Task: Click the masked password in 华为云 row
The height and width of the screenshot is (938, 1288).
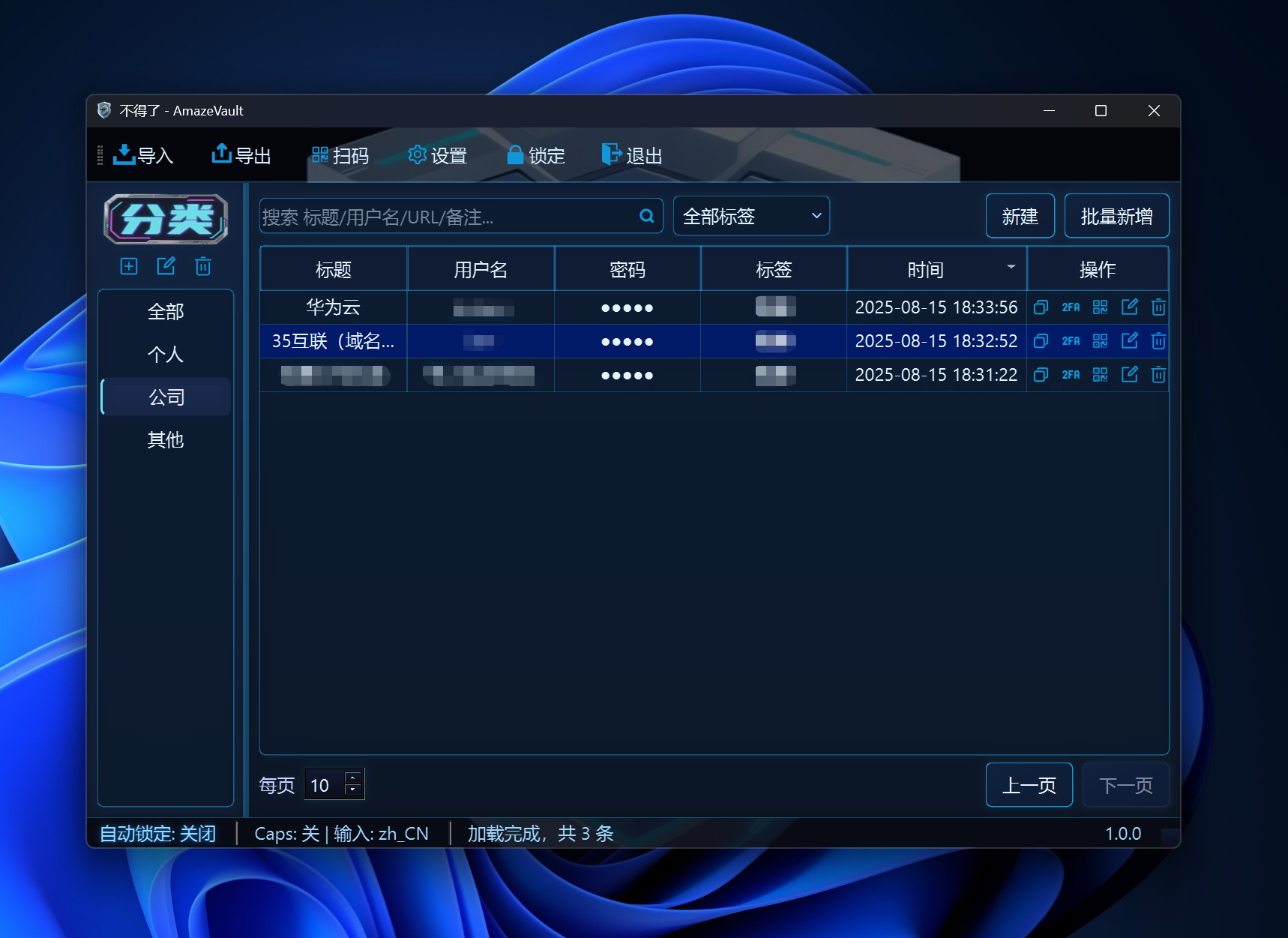Action: tap(628, 307)
